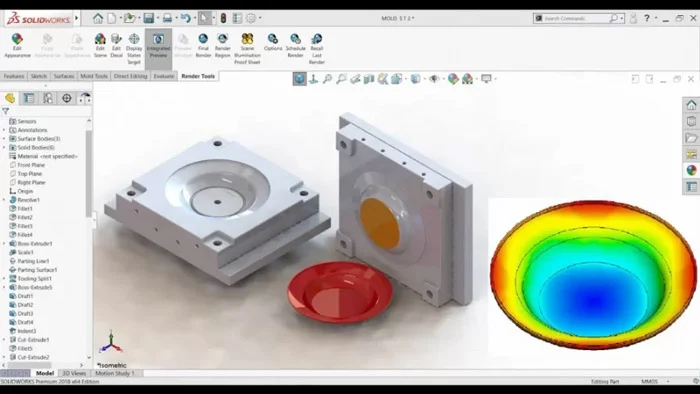Open Scene Illumination Proof Sheet
700x394 pixels.
pyautogui.click(x=247, y=49)
